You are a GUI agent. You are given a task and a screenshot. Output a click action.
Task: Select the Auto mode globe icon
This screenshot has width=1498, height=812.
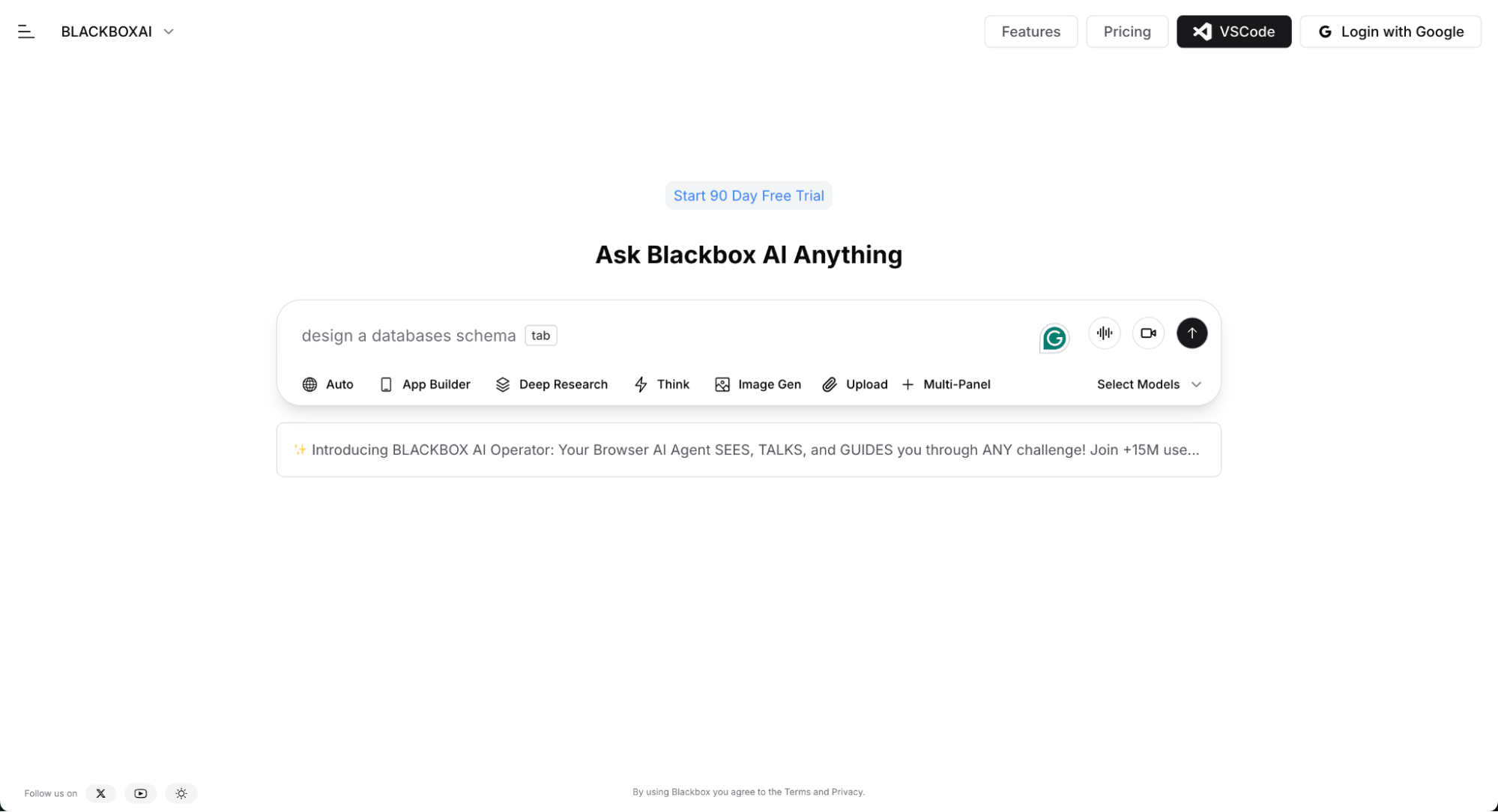tap(311, 384)
